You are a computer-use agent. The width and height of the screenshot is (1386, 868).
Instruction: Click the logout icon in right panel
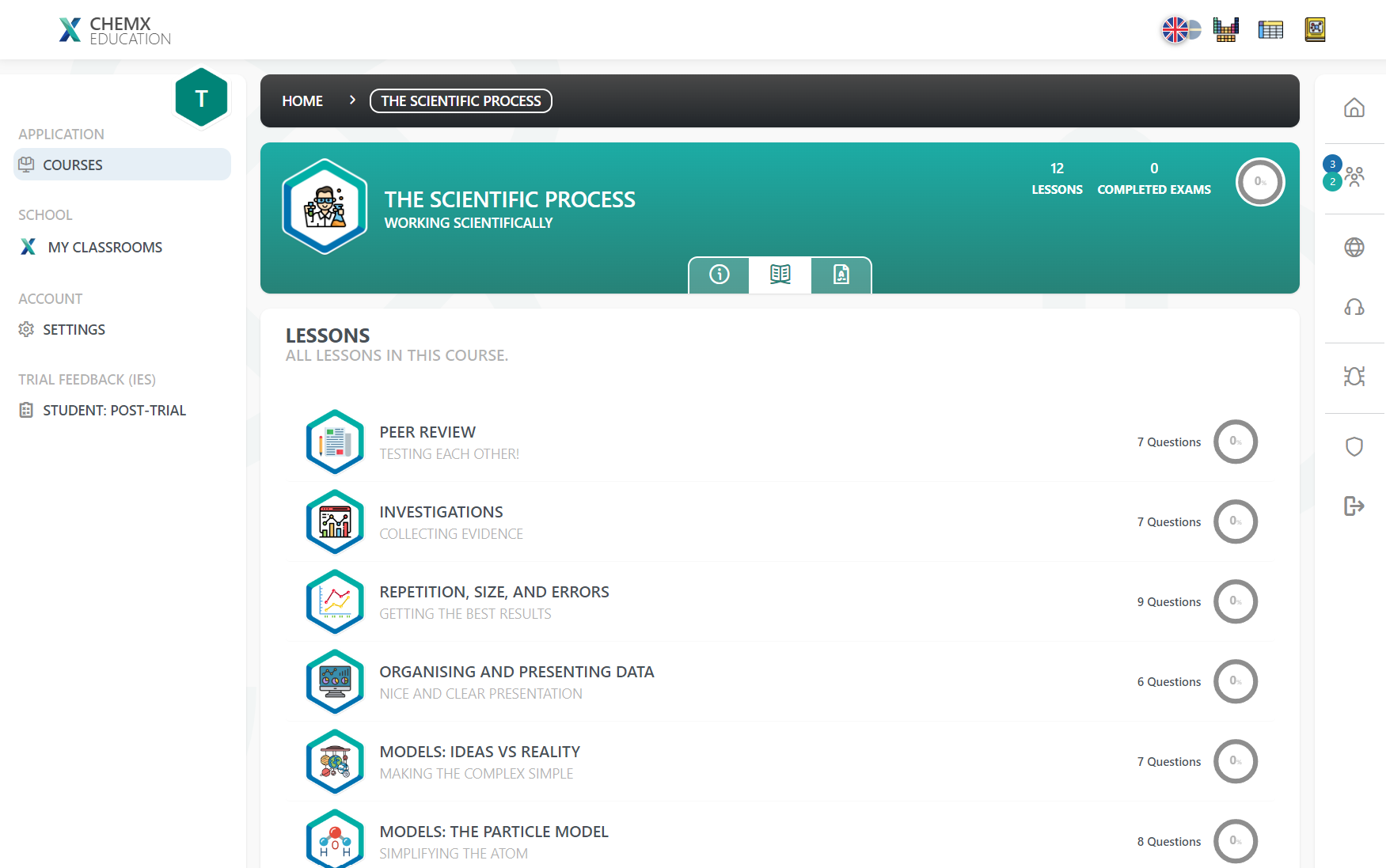(1354, 506)
